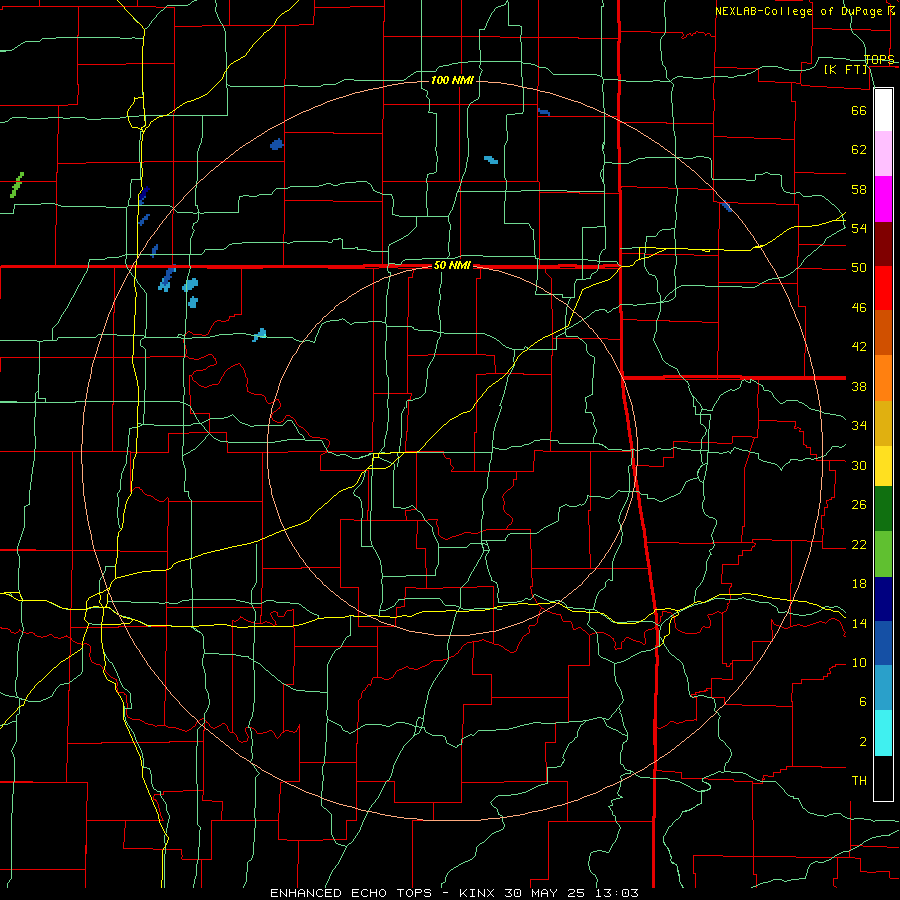Pick the cyan legend color block

(883, 733)
